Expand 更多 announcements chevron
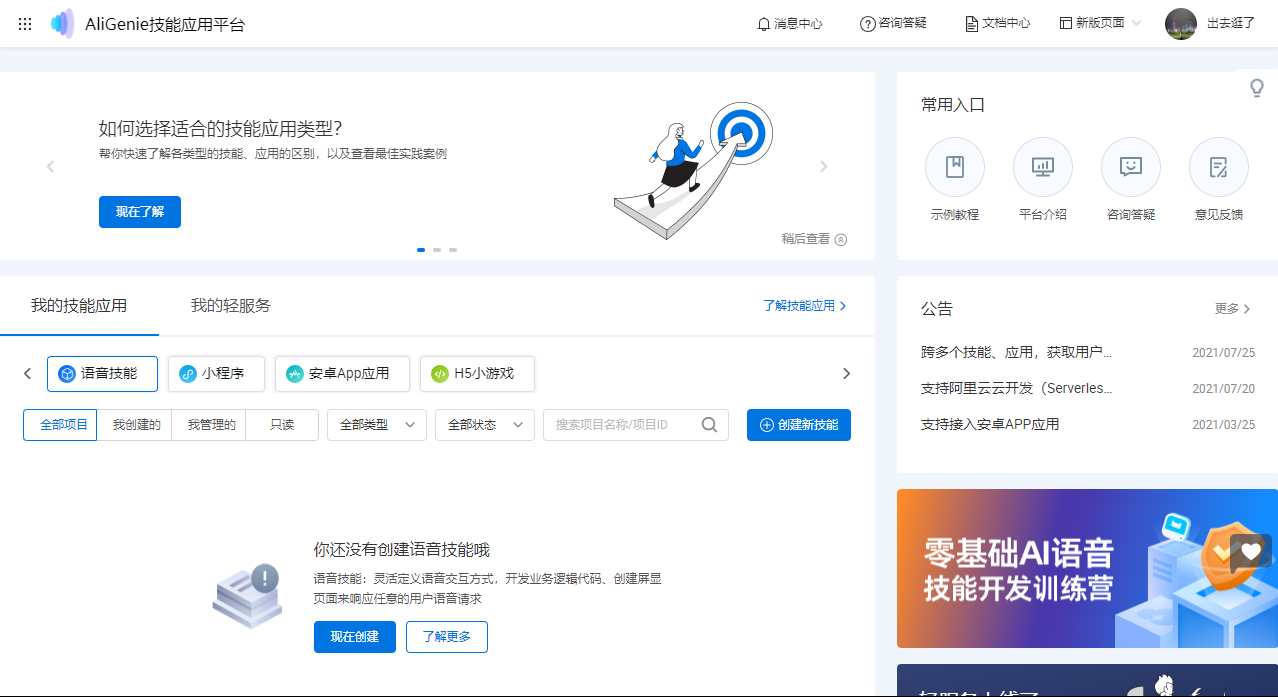The height and width of the screenshot is (697, 1278). click(x=1246, y=309)
